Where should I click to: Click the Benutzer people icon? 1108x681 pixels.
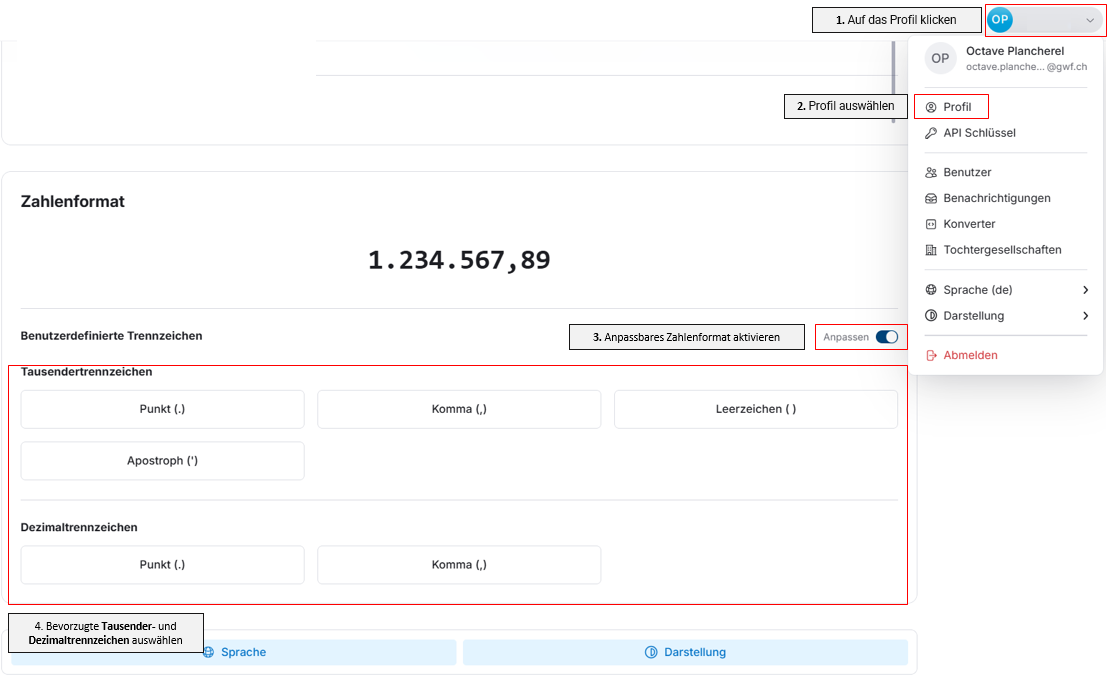pyautogui.click(x=931, y=172)
